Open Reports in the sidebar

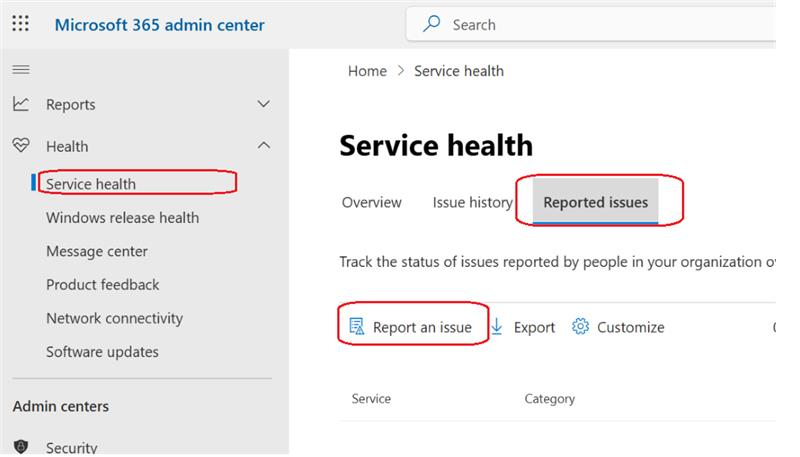(x=70, y=105)
